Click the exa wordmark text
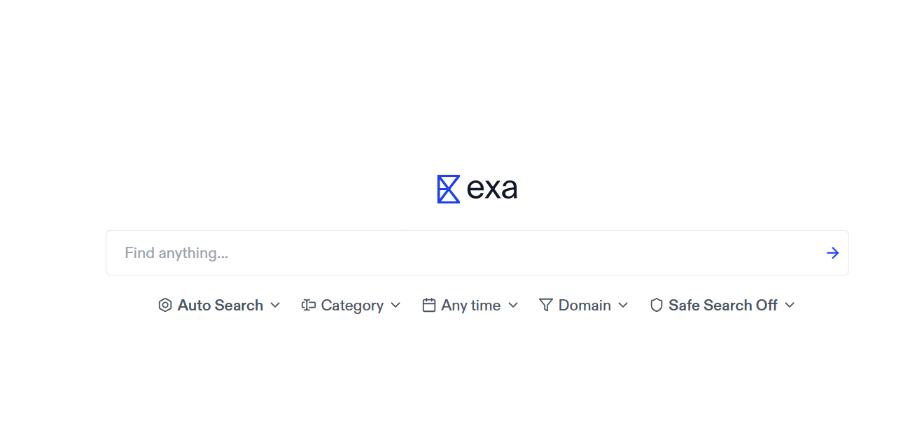Screen dimensions: 924x444 pos(492,189)
